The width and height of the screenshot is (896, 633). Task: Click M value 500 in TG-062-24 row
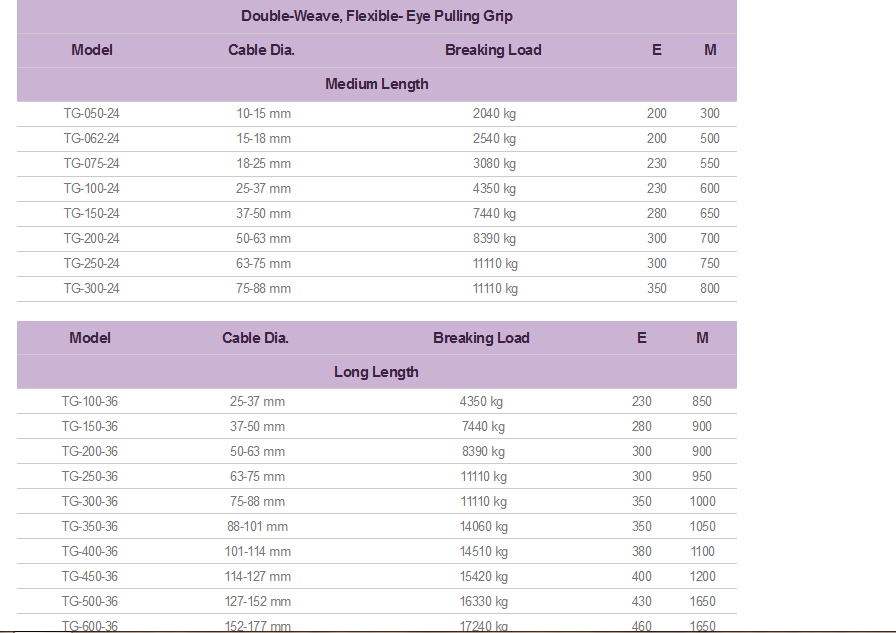coord(710,139)
